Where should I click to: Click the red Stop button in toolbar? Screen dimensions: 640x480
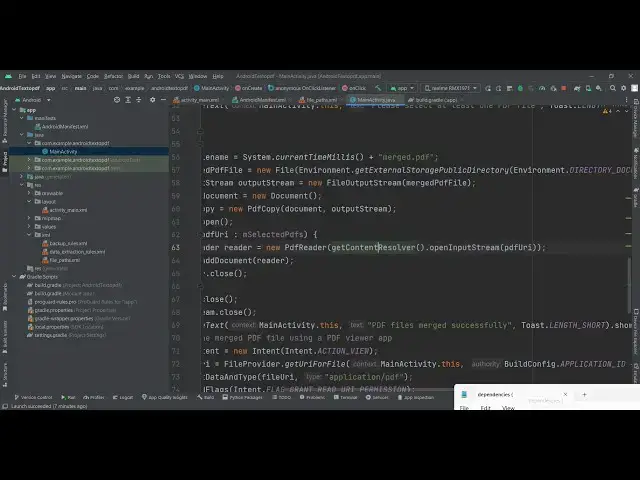[x=564, y=88]
